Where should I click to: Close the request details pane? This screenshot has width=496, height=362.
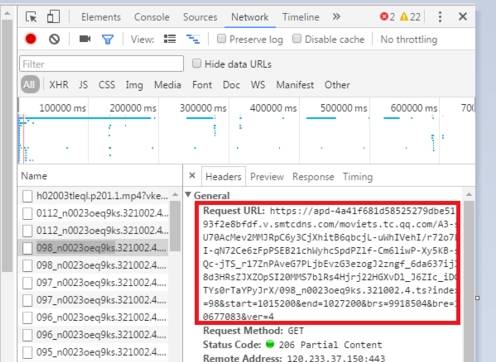click(x=192, y=176)
